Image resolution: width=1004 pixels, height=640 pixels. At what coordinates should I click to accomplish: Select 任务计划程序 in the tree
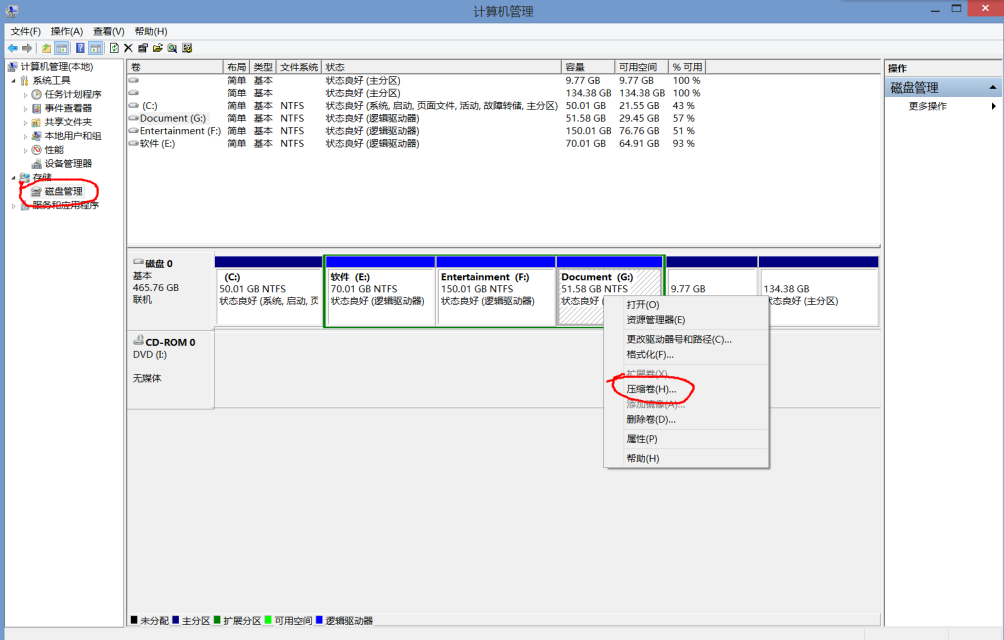tap(72, 94)
